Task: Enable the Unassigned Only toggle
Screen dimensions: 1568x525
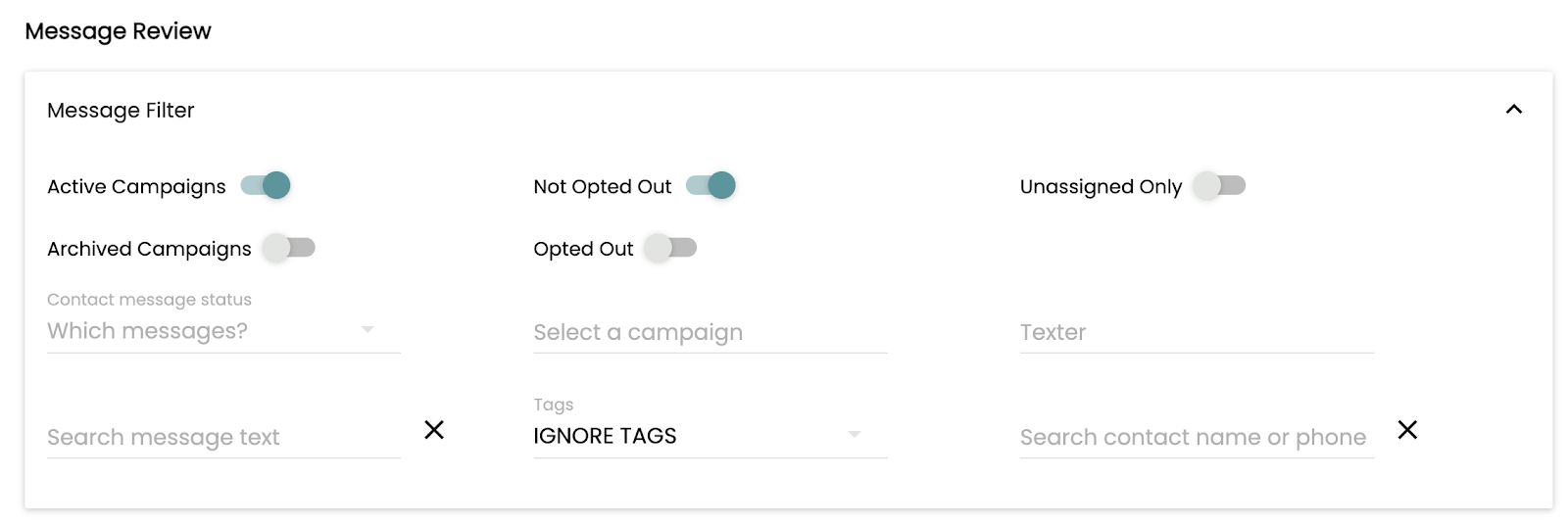Action: point(1219,185)
